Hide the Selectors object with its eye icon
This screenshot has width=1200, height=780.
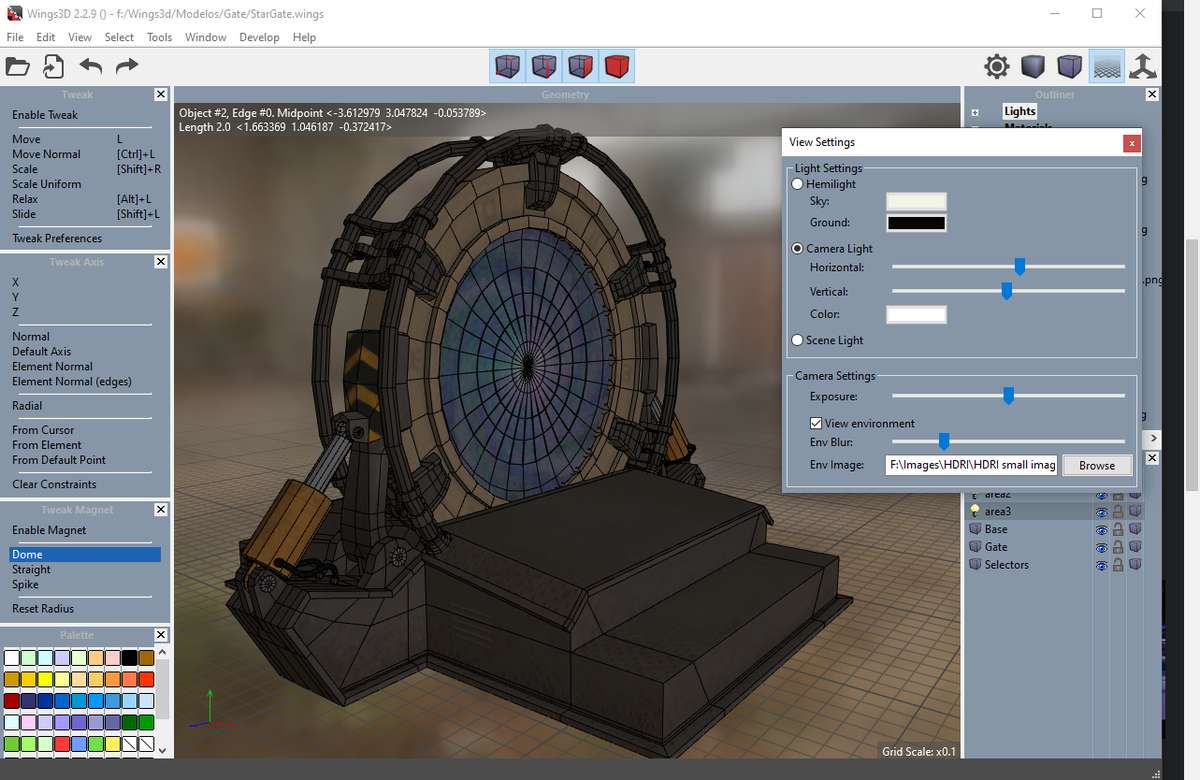(x=1102, y=565)
